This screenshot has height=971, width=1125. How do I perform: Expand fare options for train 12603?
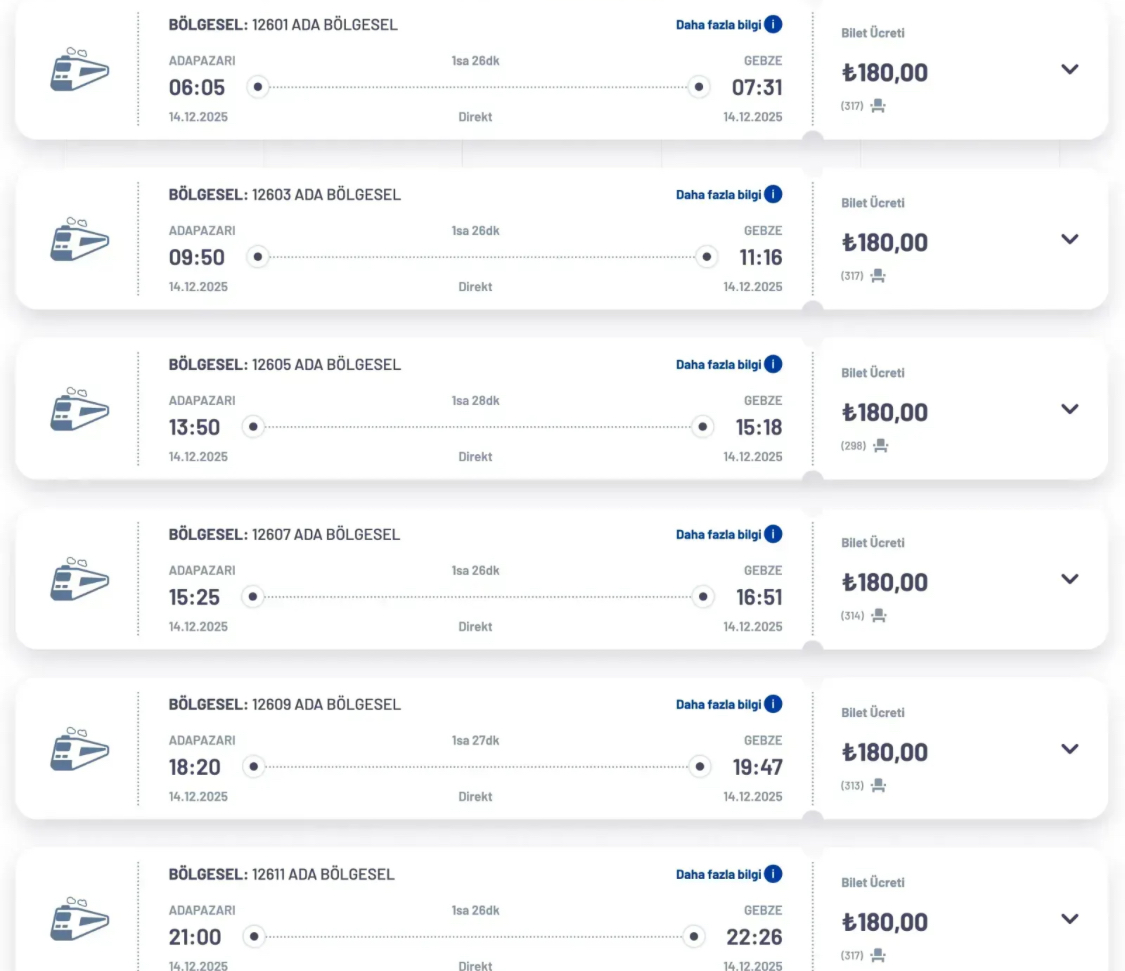[1070, 239]
